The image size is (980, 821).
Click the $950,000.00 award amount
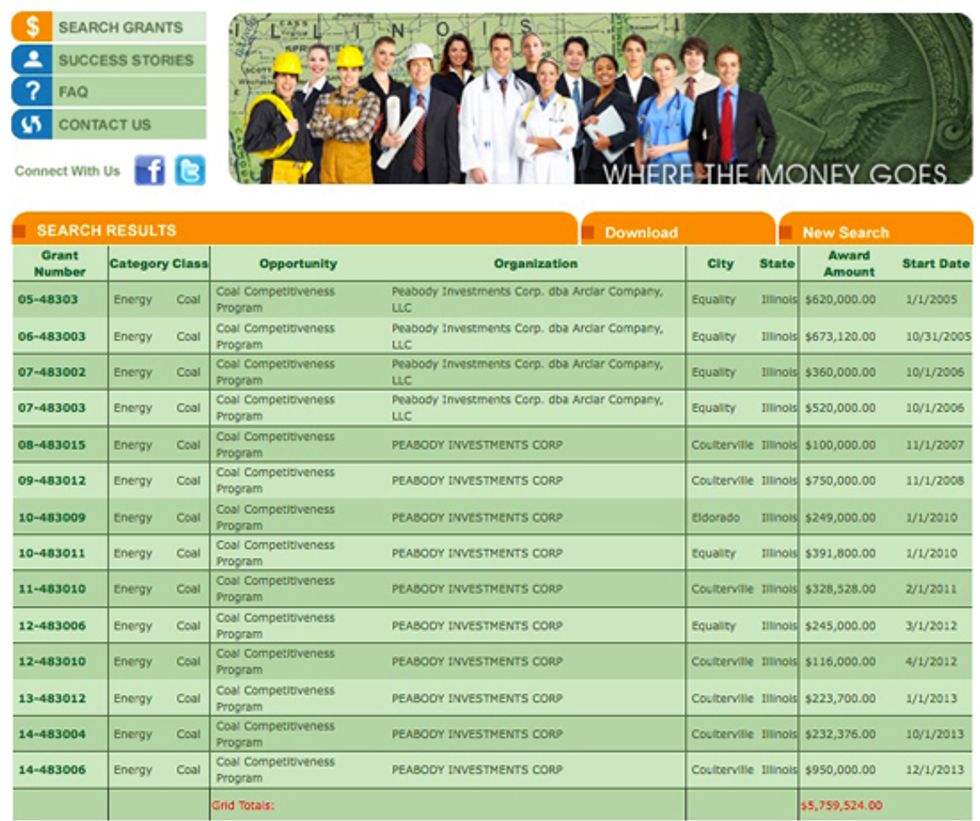pyautogui.click(x=840, y=769)
